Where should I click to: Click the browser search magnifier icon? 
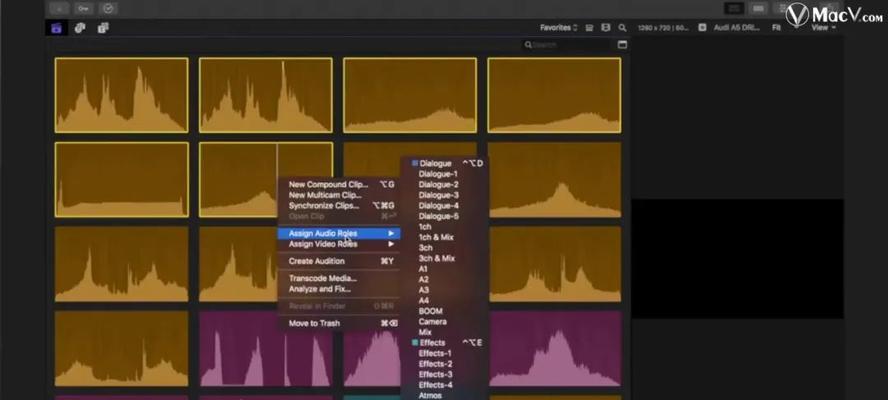point(622,28)
